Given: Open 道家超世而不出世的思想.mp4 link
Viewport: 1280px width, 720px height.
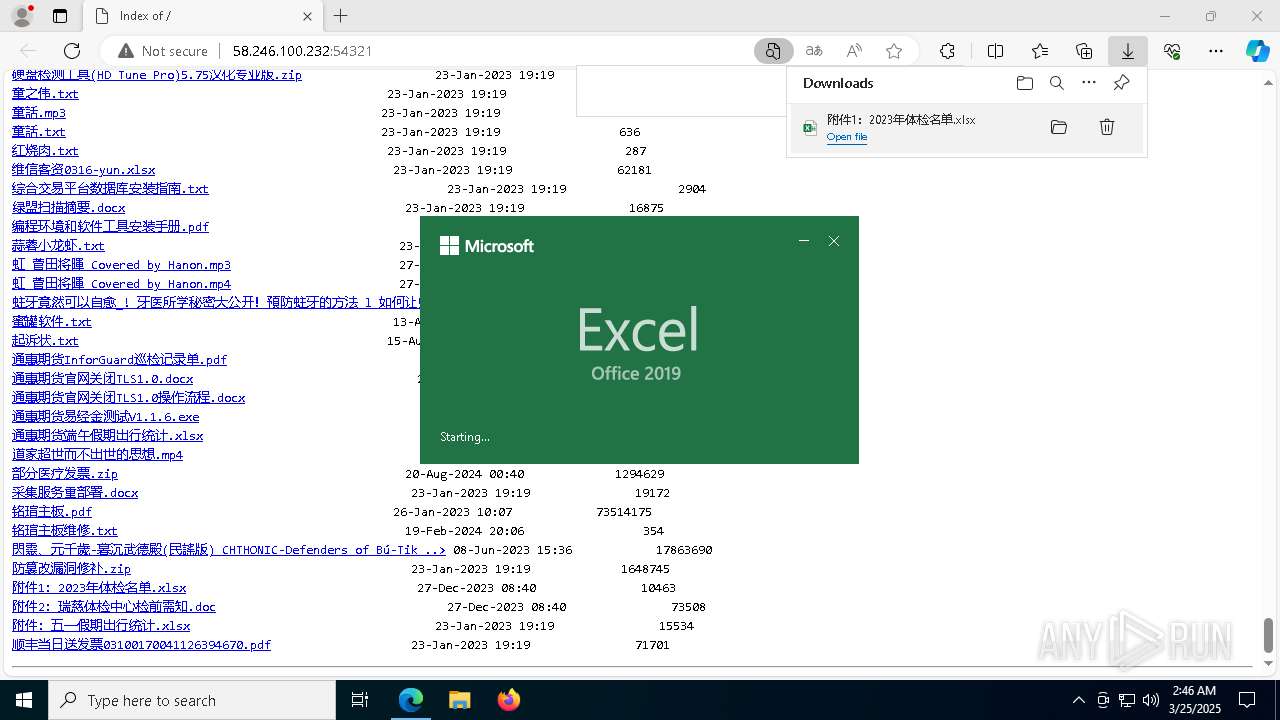Looking at the screenshot, I should pyautogui.click(x=98, y=454).
